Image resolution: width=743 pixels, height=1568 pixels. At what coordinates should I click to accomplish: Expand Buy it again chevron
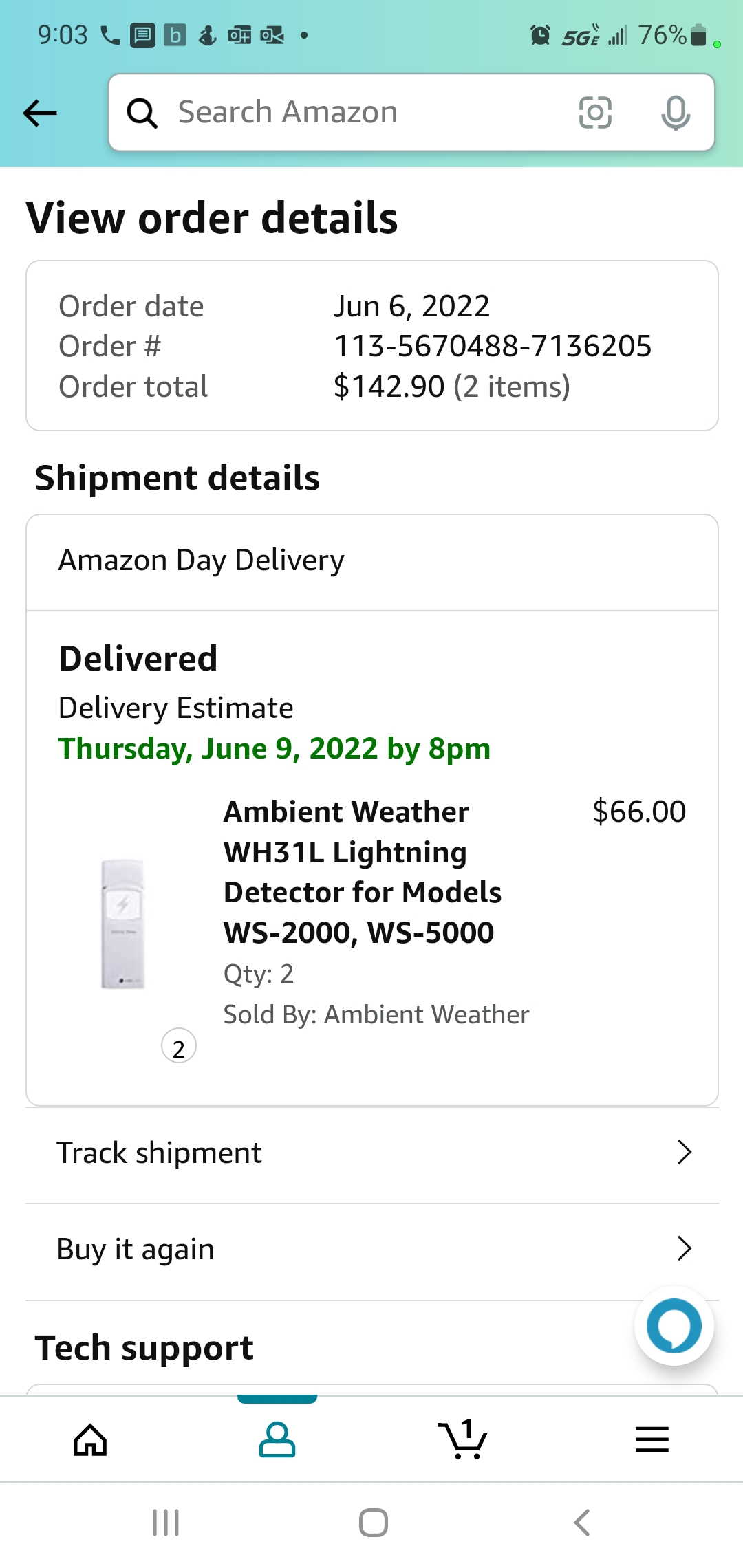(x=684, y=1248)
